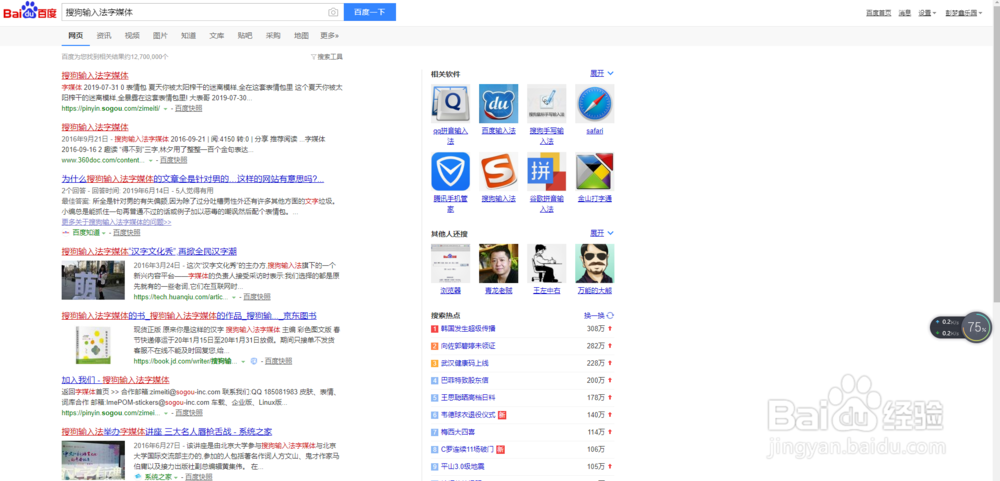Screen dimensions: 1000x481
Task: Open 百度快照 link for 360doc result
Action: tap(172, 160)
